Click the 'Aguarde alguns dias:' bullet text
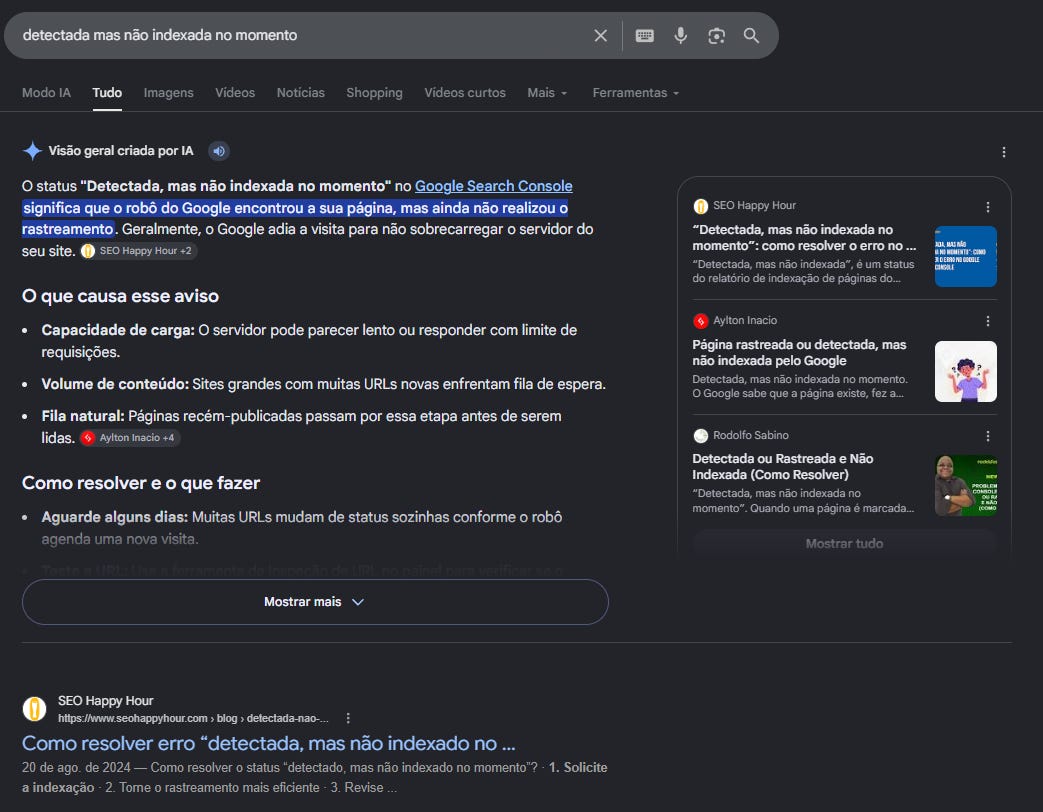The width and height of the screenshot is (1043, 812). (115, 517)
